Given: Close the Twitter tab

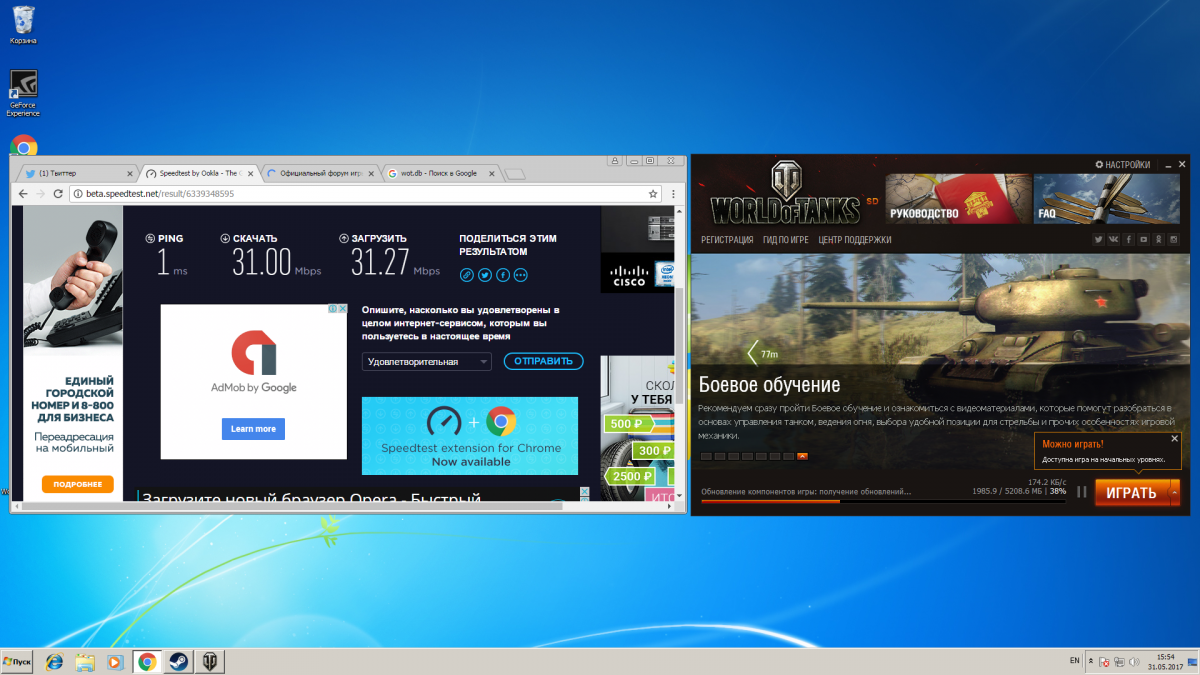Looking at the screenshot, I should click(x=130, y=173).
